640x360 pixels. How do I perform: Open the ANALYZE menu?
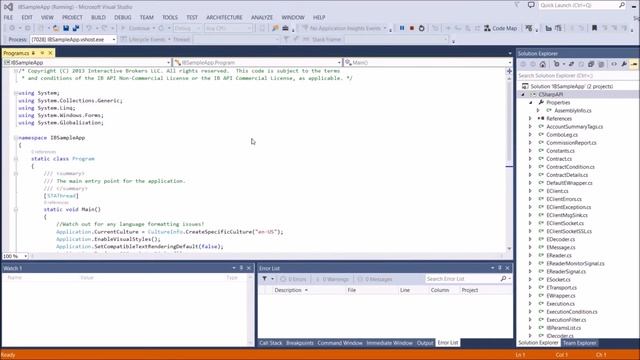tap(262, 18)
